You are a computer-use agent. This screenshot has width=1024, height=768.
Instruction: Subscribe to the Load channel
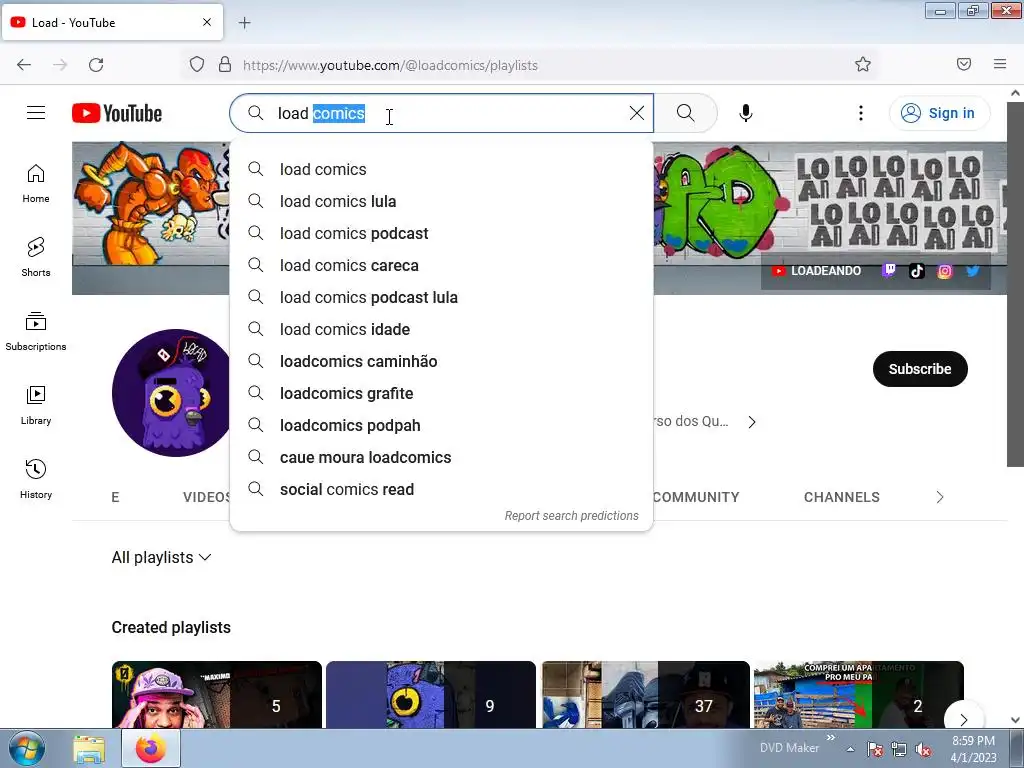[920, 369]
